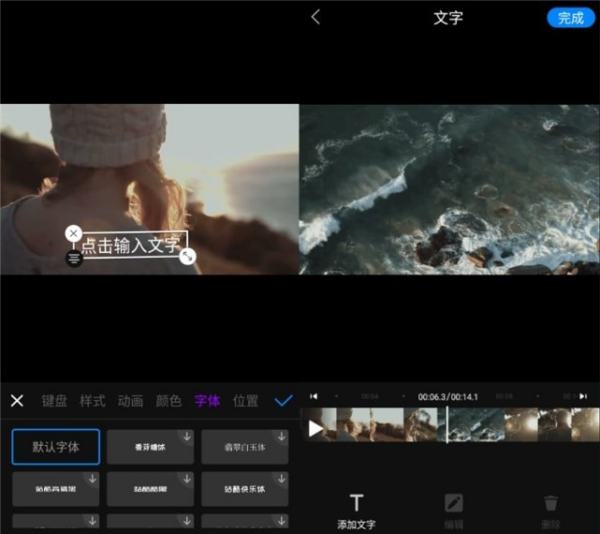The height and width of the screenshot is (534, 600).
Task: Download the font below 默认字体
Action: point(92,479)
